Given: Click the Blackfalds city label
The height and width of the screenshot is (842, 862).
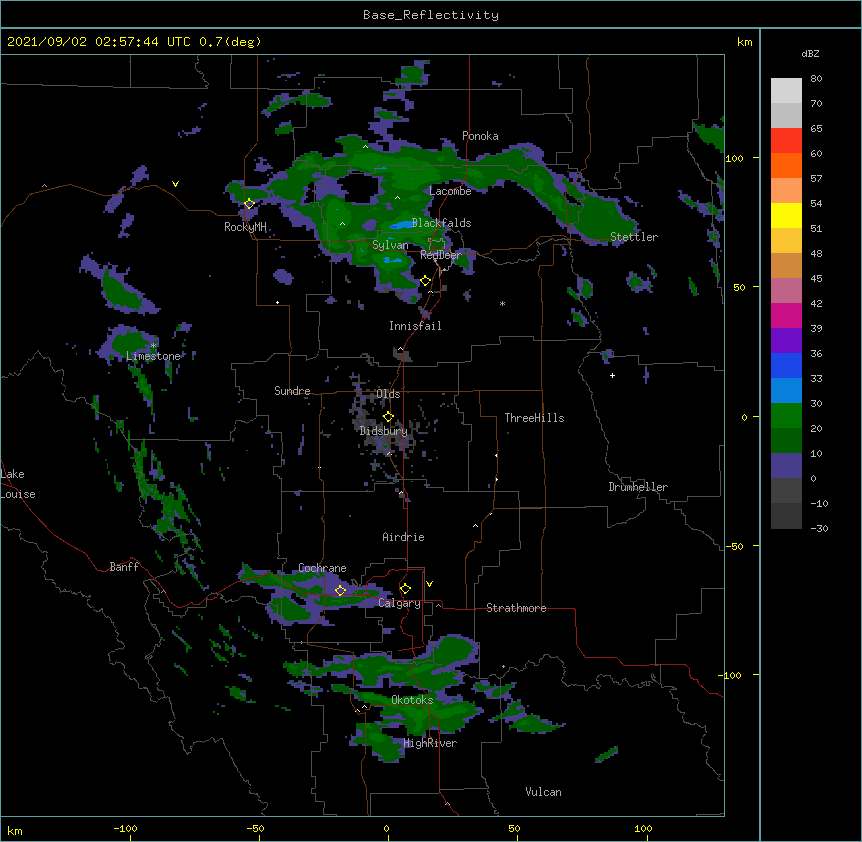Looking at the screenshot, I should pos(441,223).
